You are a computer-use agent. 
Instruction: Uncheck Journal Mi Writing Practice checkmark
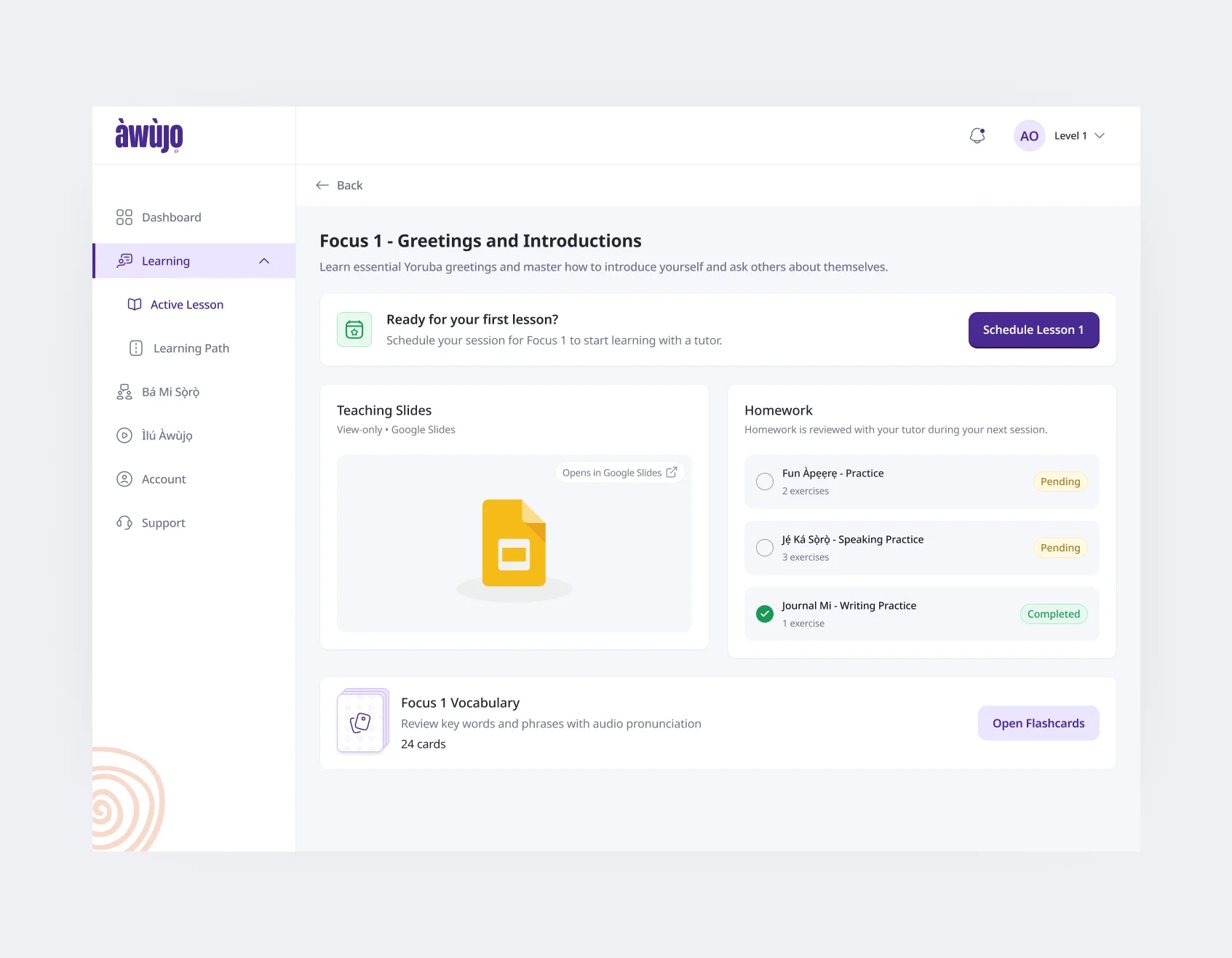click(765, 614)
